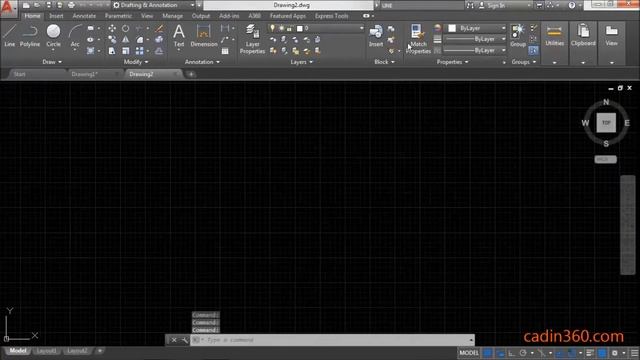640x360 pixels.
Task: Click the Table icon in Annotation
Action: tap(225, 51)
